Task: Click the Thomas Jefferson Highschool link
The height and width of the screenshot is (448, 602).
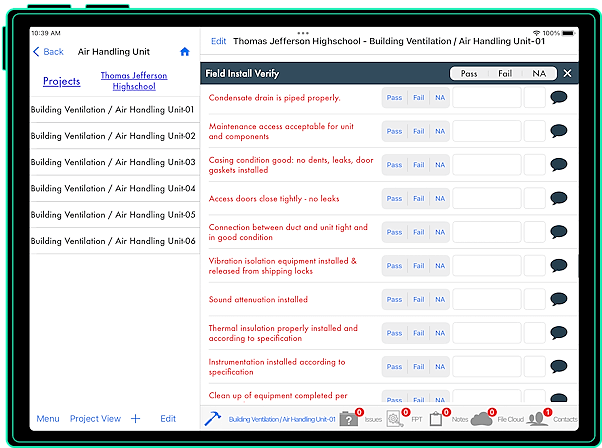Action: 134,81
